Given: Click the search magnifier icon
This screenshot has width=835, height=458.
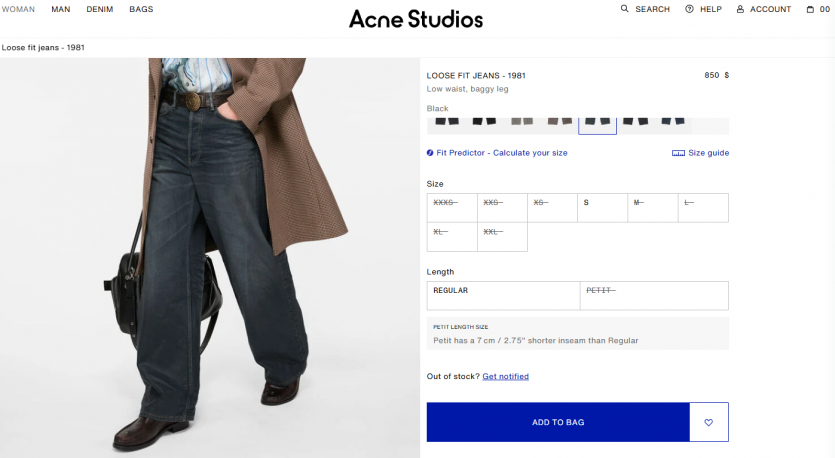Looking at the screenshot, I should [624, 9].
